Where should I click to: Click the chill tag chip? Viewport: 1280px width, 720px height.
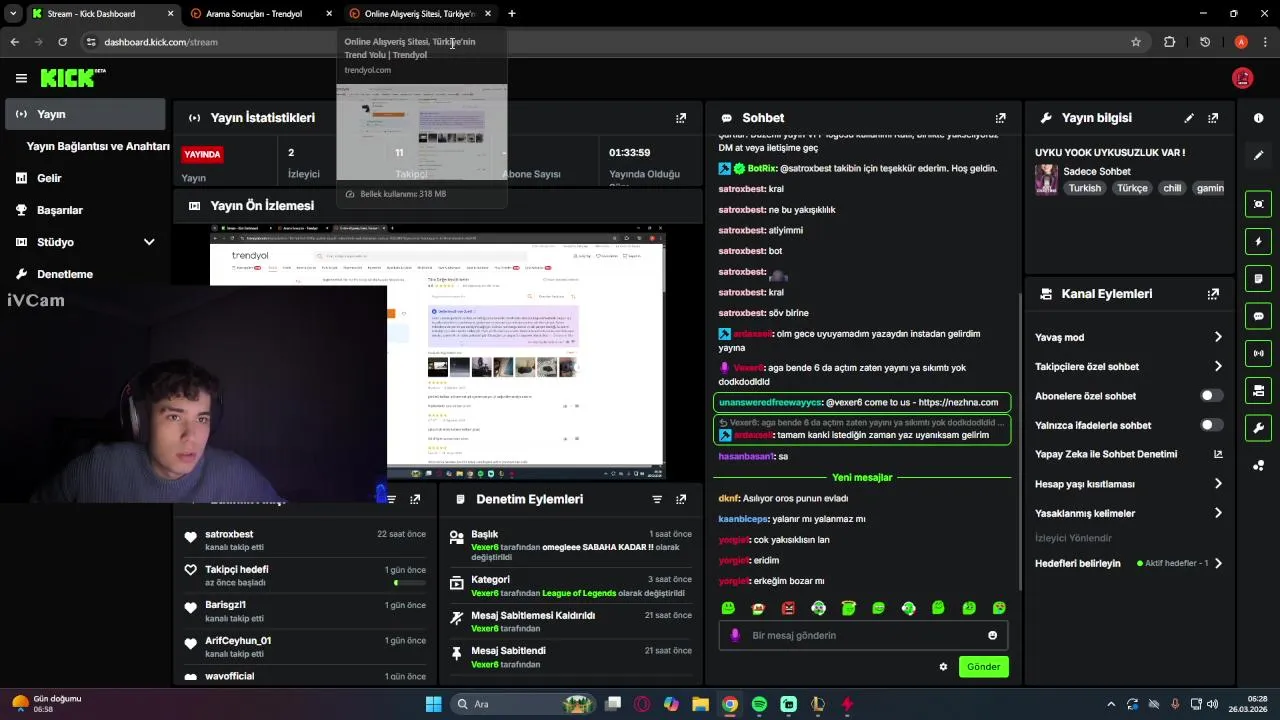1171,188
